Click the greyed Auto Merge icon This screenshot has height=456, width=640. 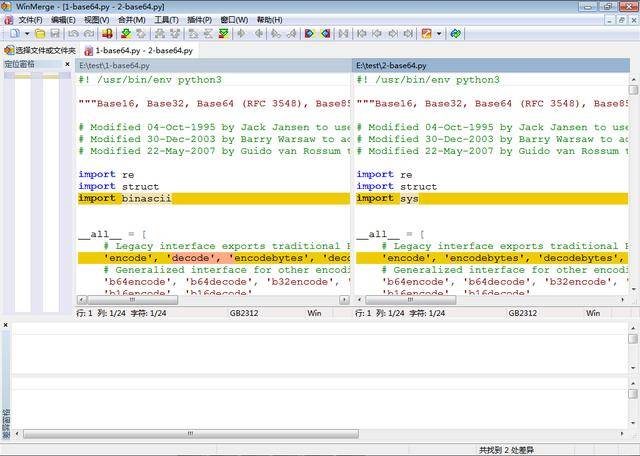tap(343, 33)
